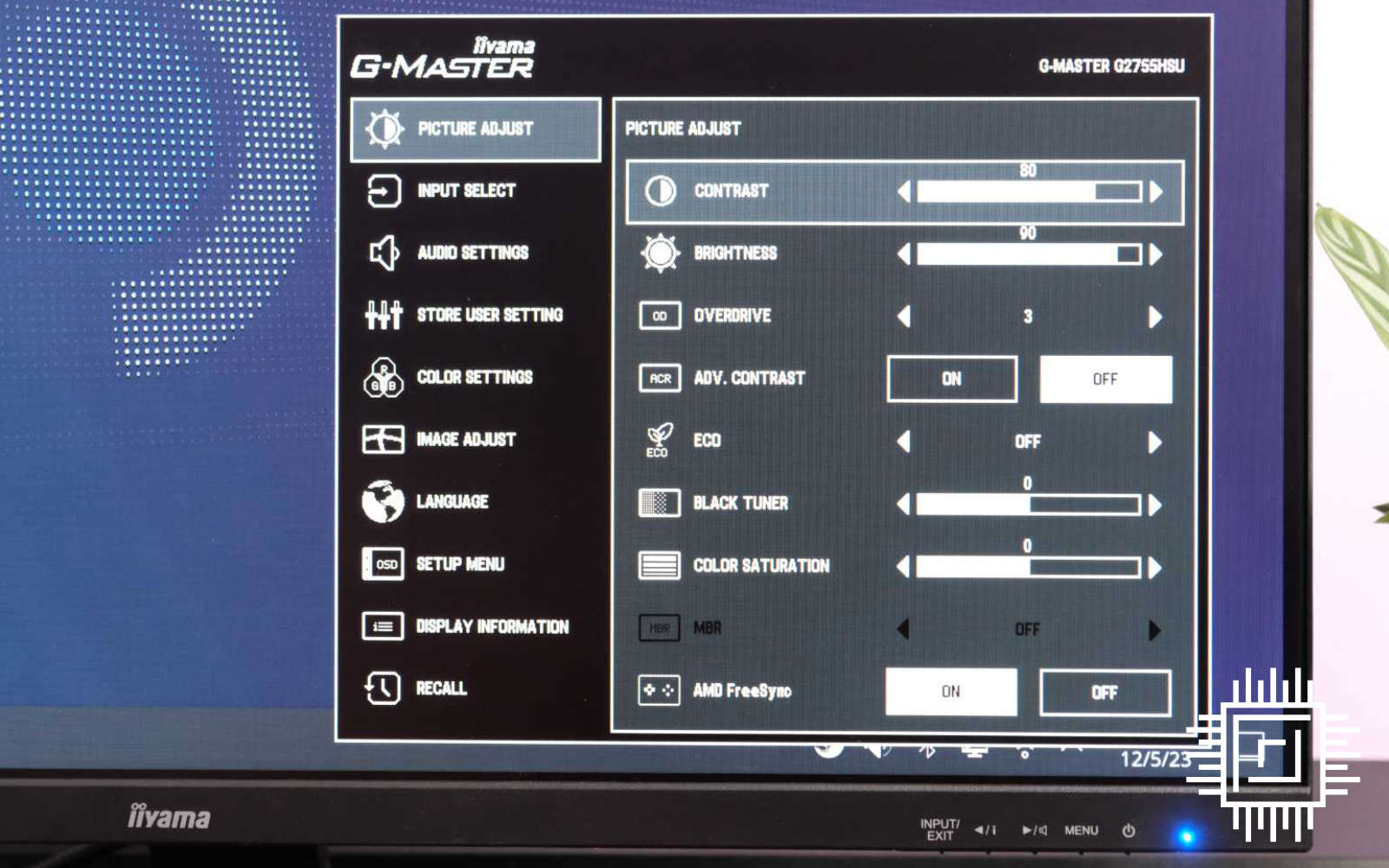Decrease Contrast with left arrow
The image size is (1389, 868).
905,192
